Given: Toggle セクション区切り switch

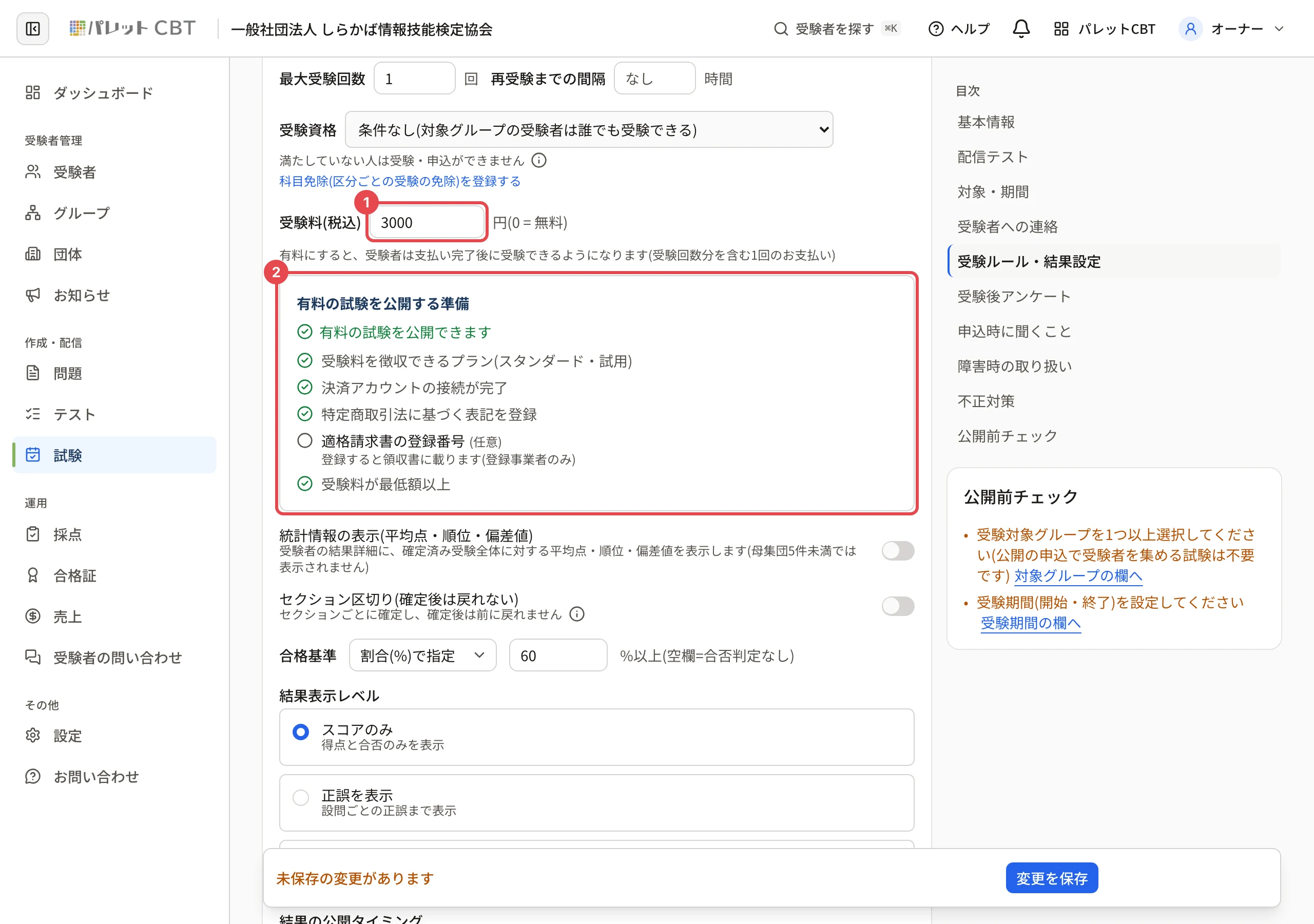Looking at the screenshot, I should pos(897,606).
